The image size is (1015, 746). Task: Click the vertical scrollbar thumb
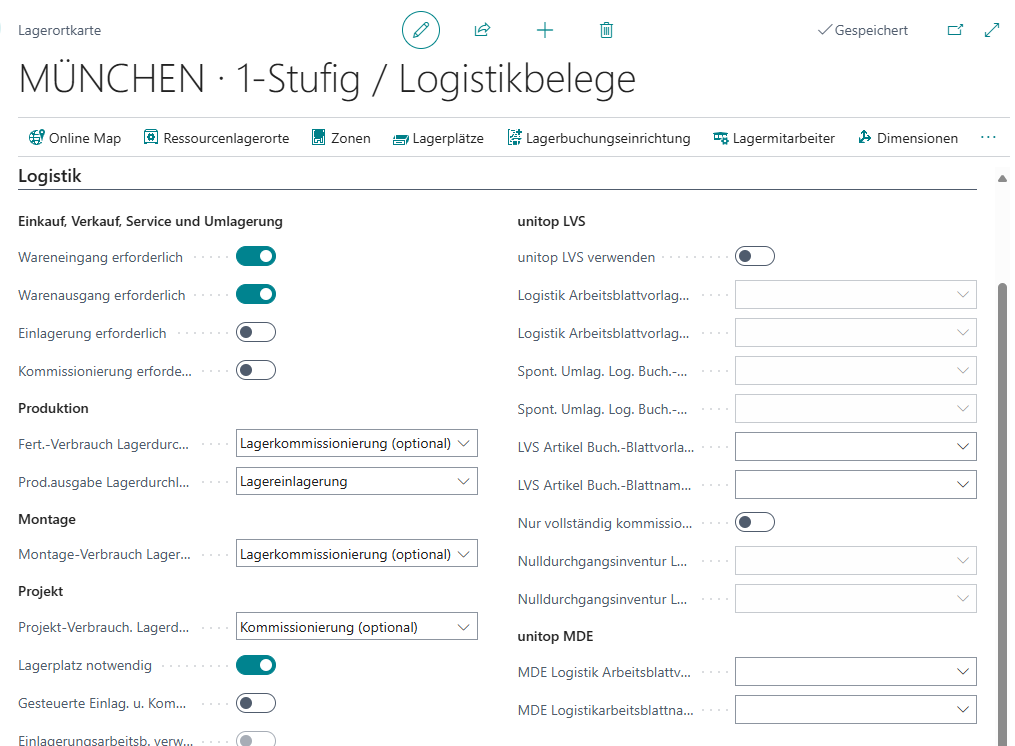[x=1002, y=500]
